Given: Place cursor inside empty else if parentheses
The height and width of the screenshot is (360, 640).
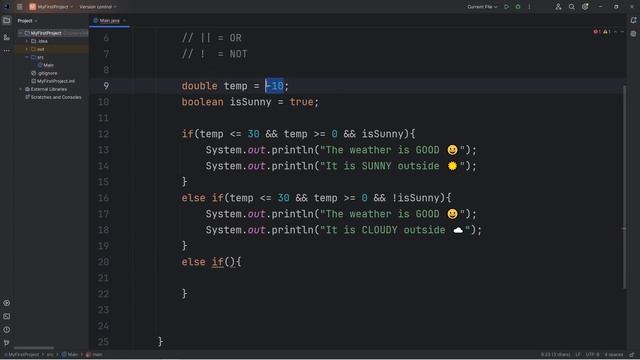Looking at the screenshot, I should (x=229, y=262).
